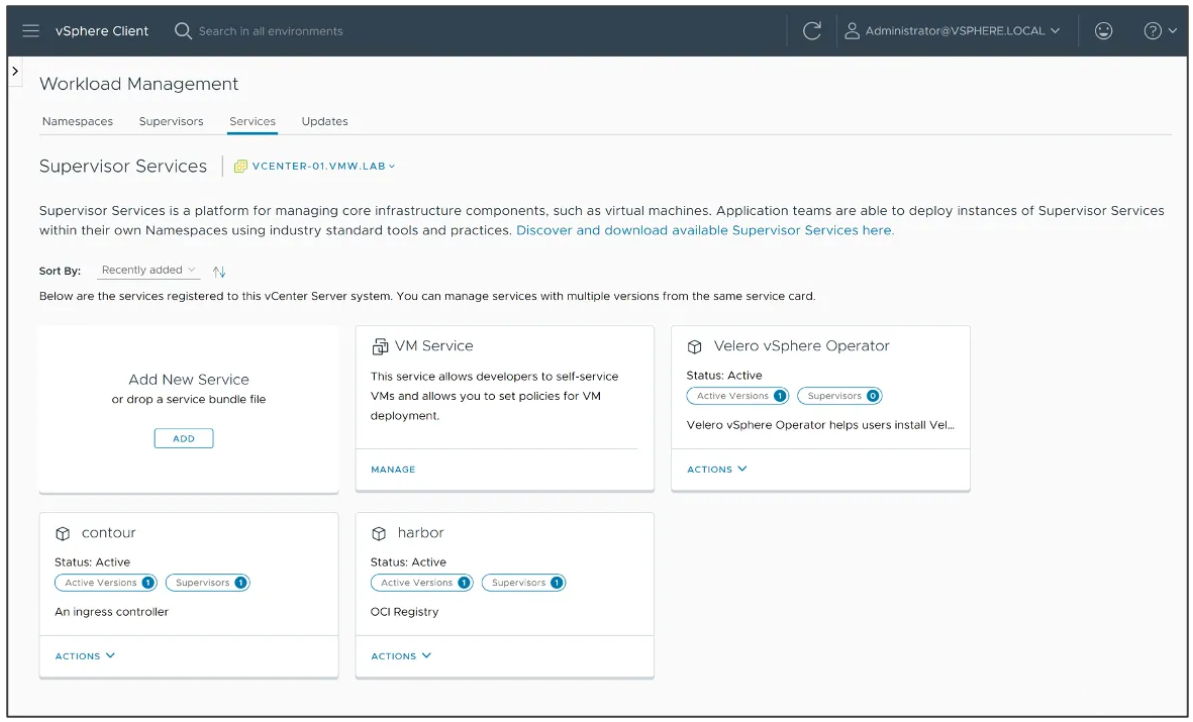Click Supervisors badge on harbor card
Image resolution: width=1193 pixels, height=722 pixels.
523,583
